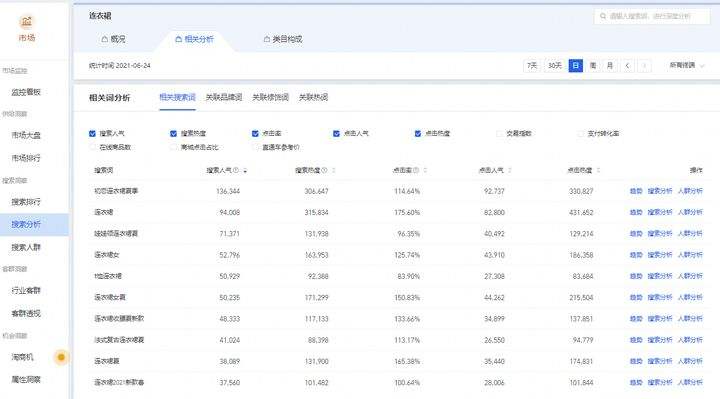The width and height of the screenshot is (720, 399).
Task: Click the 市场 market icon at sidebar top
Action: pyautogui.click(x=27, y=21)
